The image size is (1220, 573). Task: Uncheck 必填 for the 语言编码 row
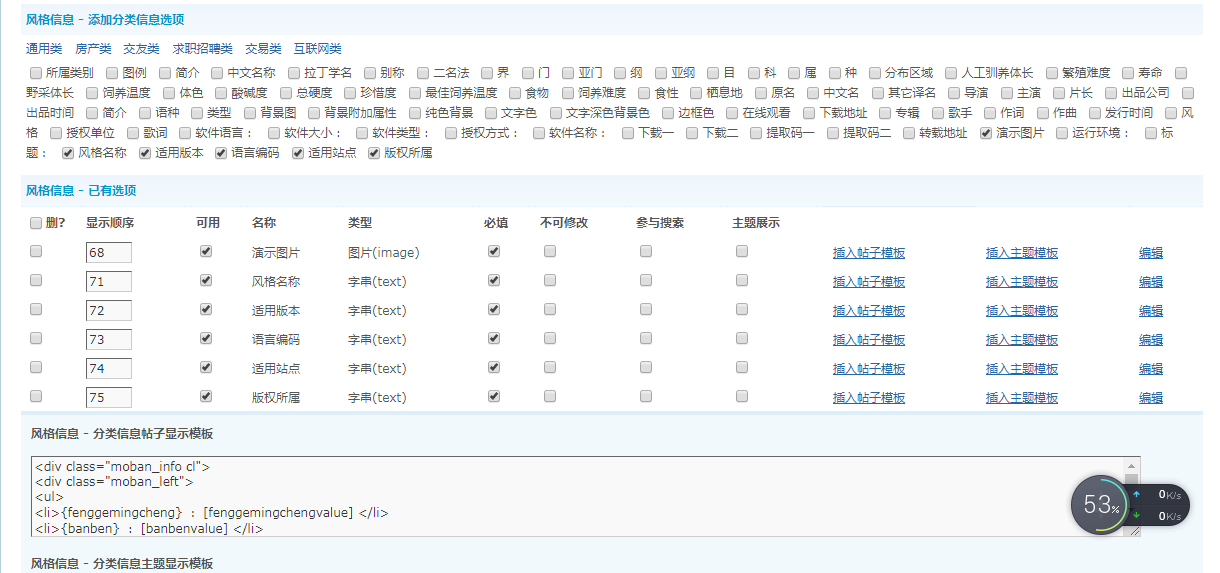pyautogui.click(x=494, y=339)
